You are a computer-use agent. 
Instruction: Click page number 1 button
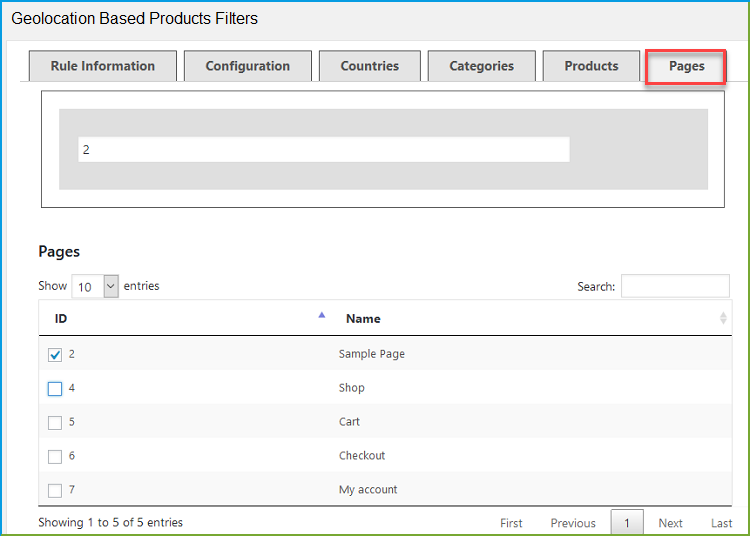[627, 523]
